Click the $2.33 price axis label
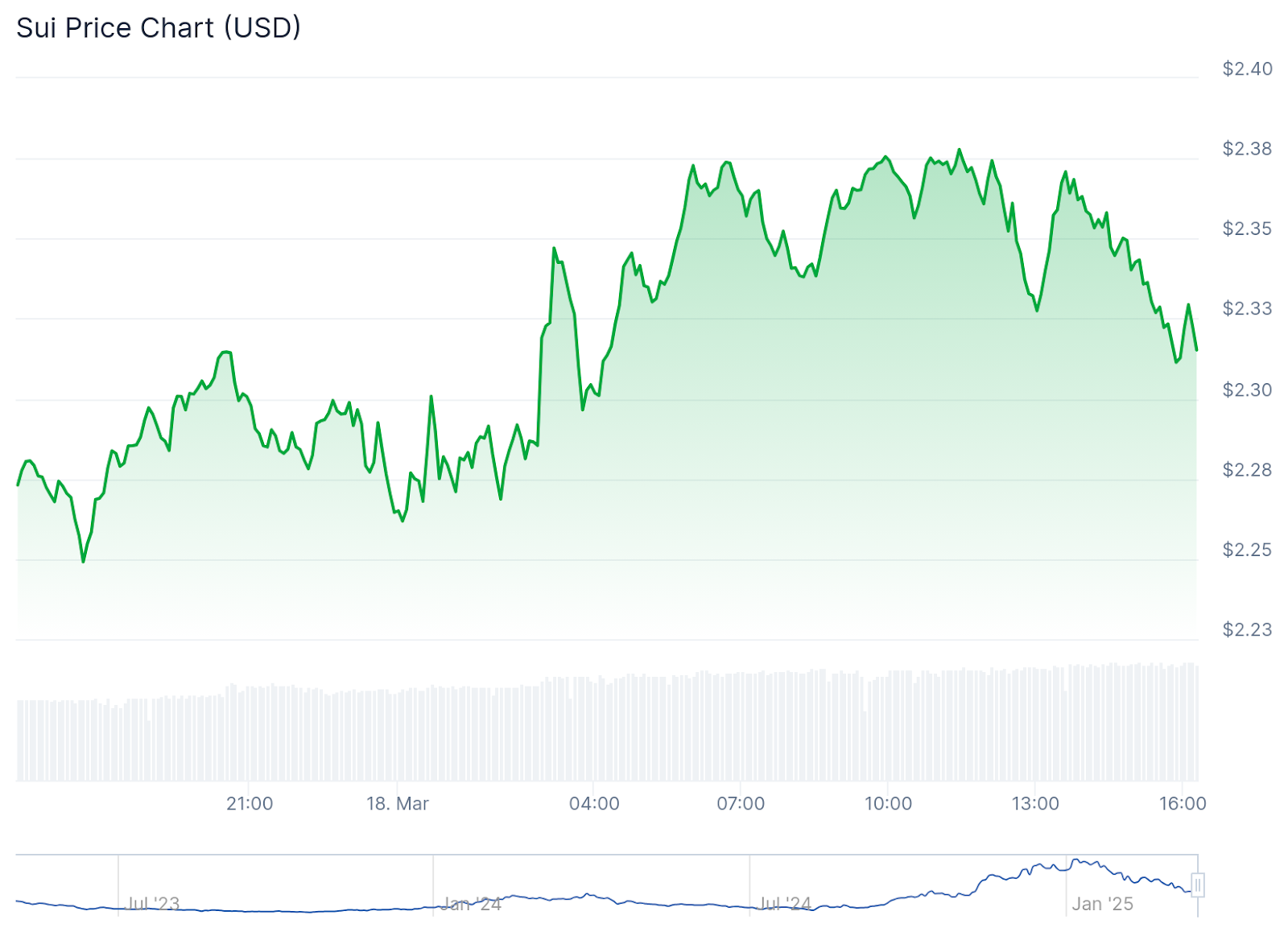 pos(1247,309)
